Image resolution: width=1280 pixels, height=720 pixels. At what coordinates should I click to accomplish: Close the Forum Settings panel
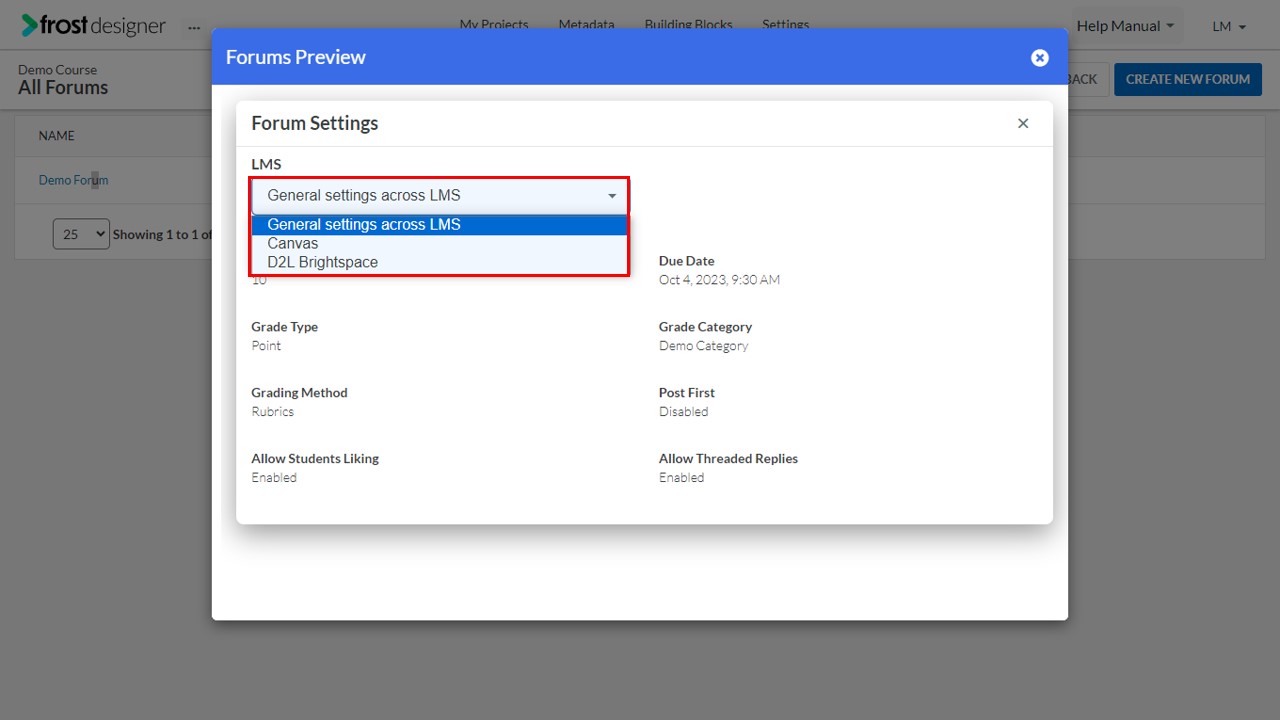coord(1023,123)
